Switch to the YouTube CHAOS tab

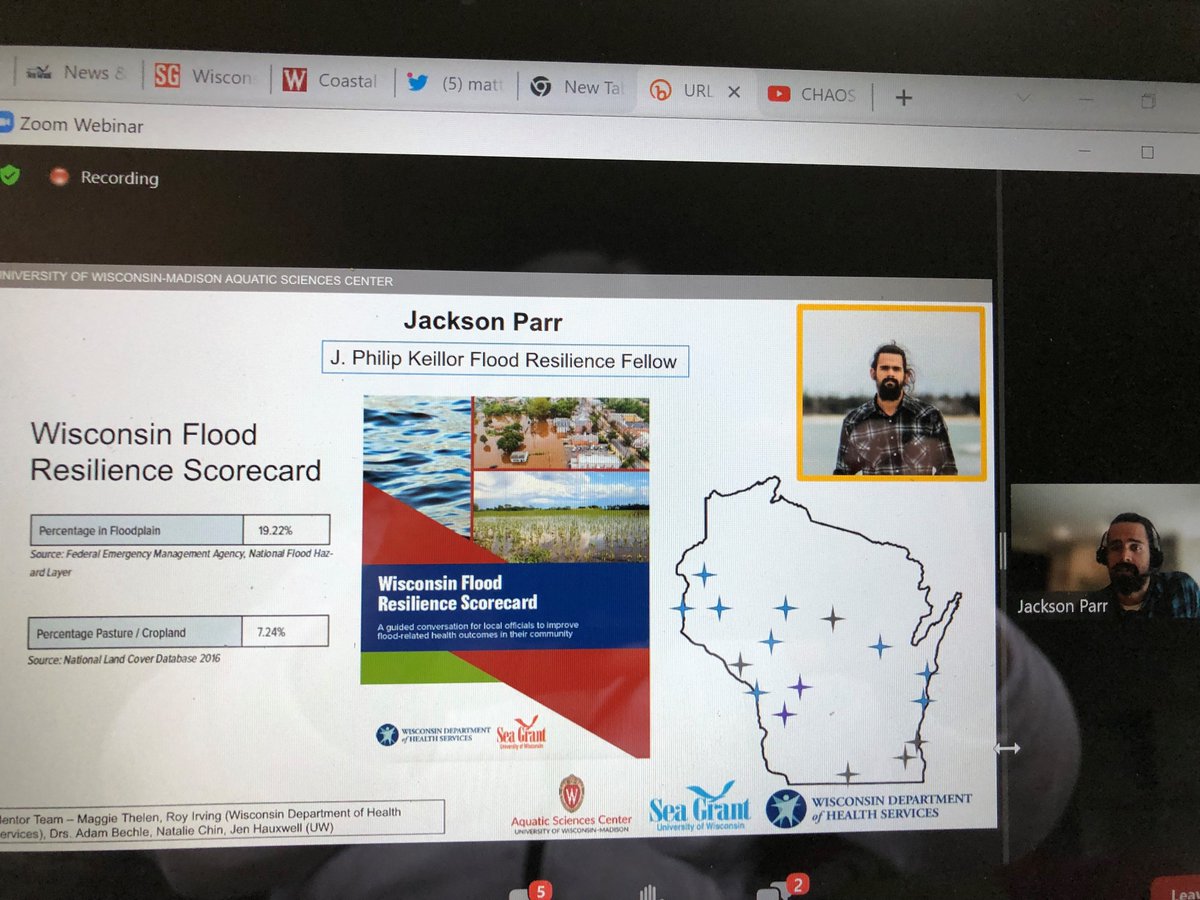[812, 94]
